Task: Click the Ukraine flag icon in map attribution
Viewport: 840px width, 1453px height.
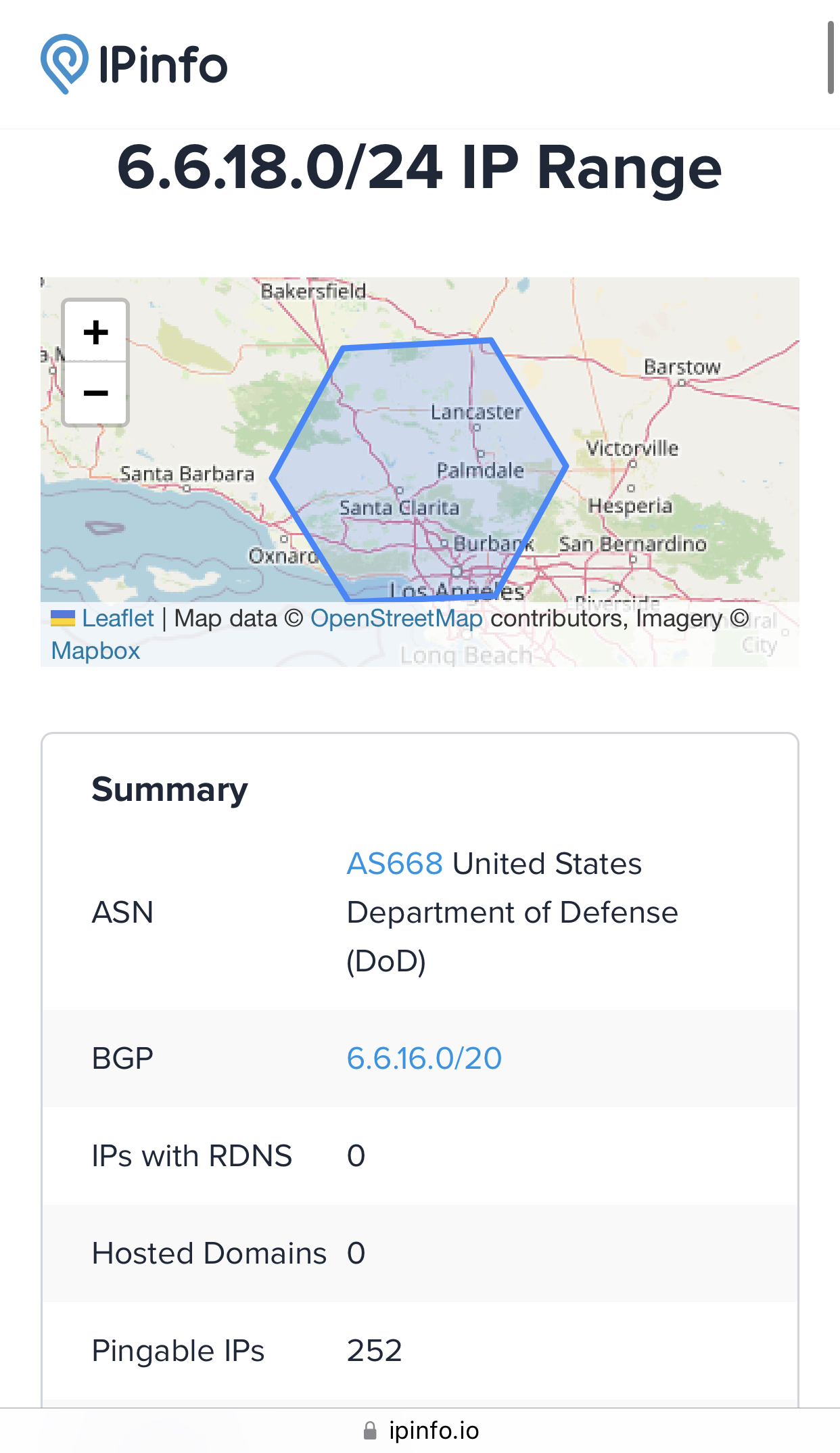Action: 63,618
